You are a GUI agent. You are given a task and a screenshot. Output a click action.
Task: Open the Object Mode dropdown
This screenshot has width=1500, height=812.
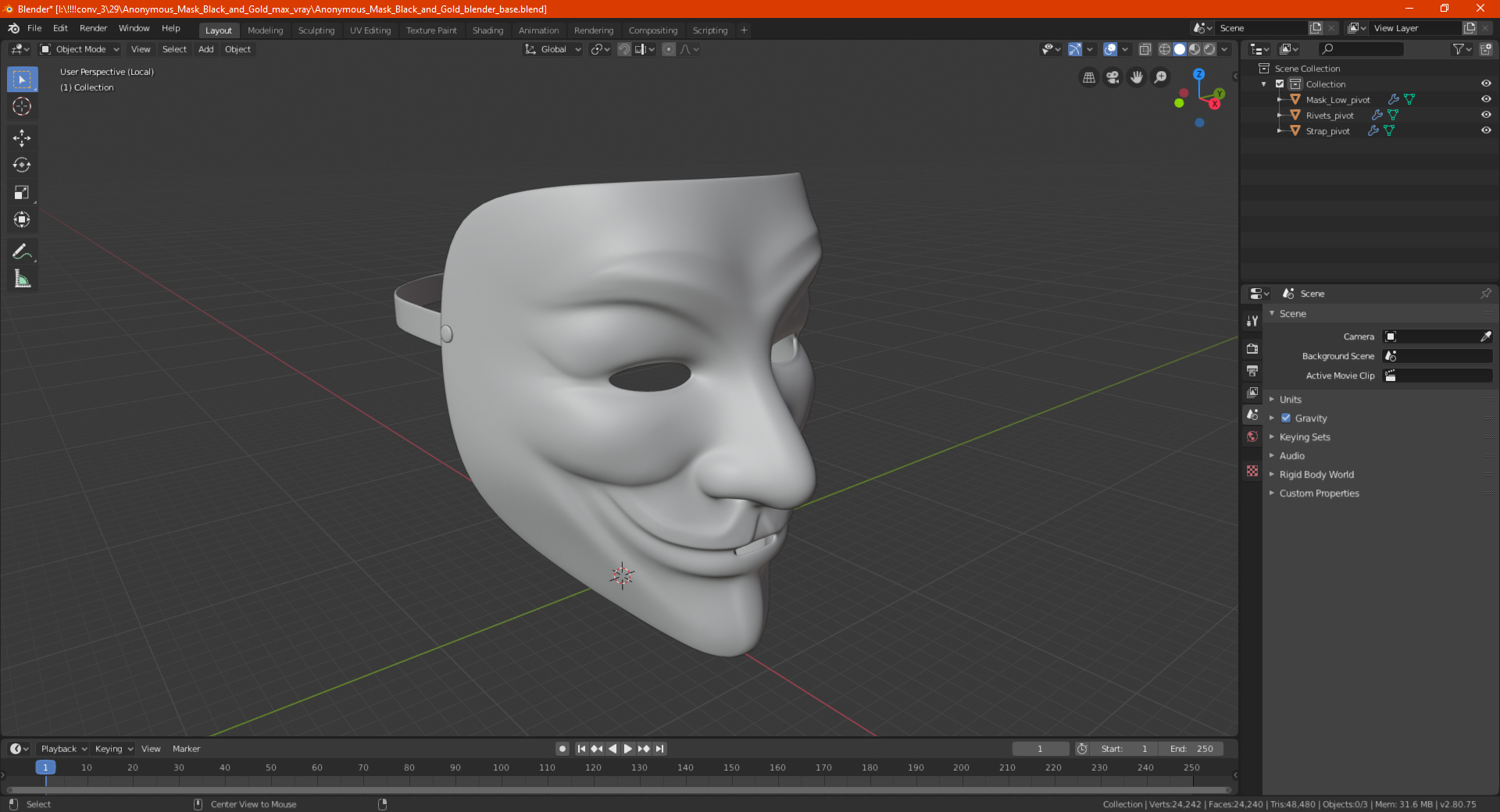pos(80,49)
